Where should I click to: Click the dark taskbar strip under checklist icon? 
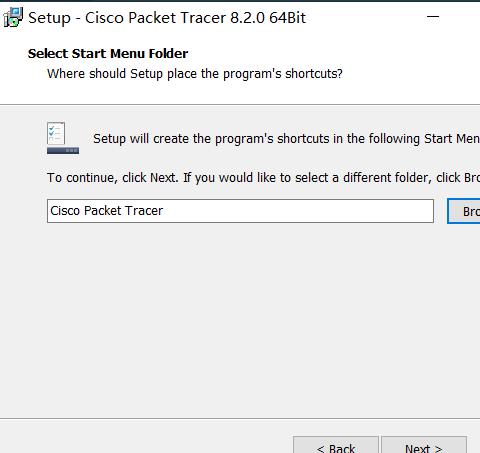point(63,151)
